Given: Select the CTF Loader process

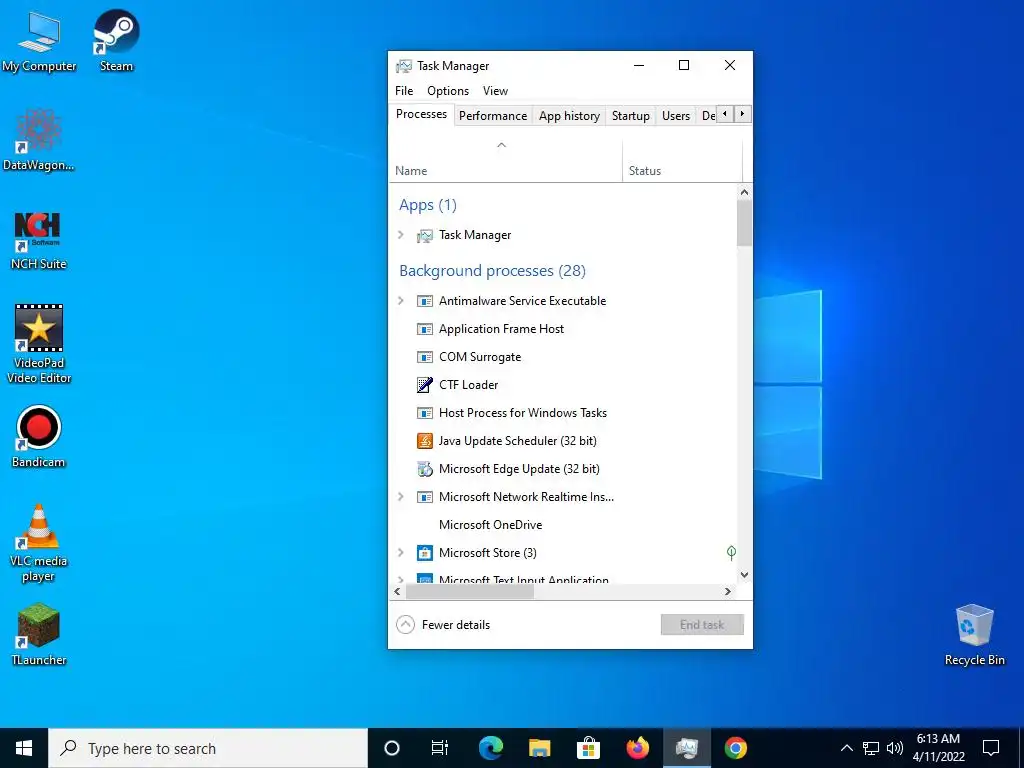Looking at the screenshot, I should pyautogui.click(x=563, y=385).
